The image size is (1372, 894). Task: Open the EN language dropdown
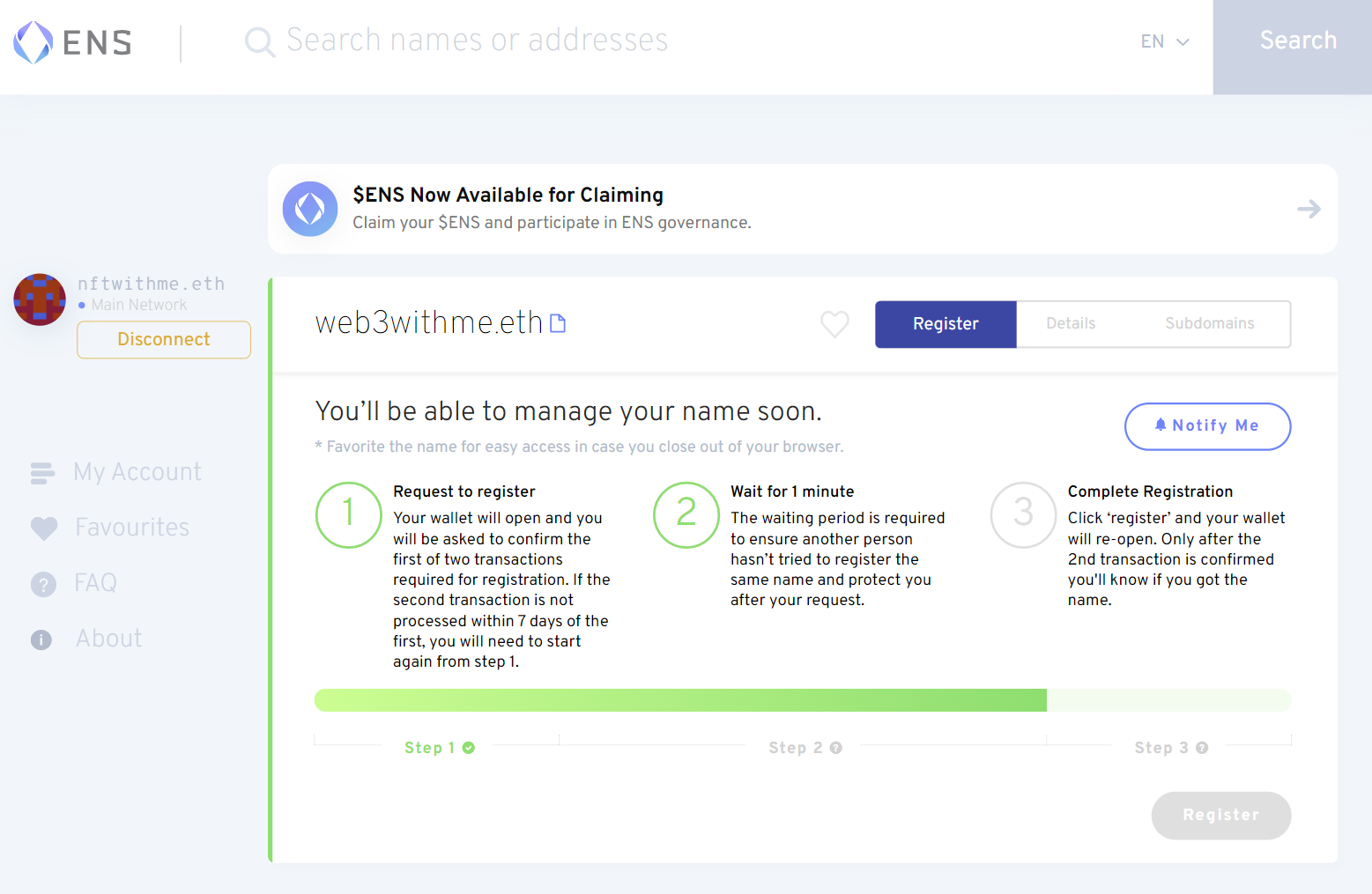click(x=1165, y=41)
